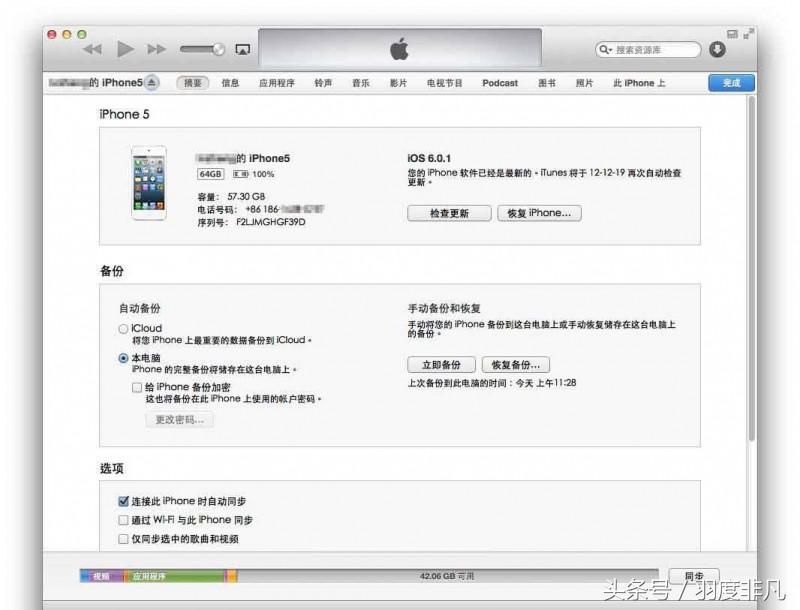Open the Podcast tab
The height and width of the screenshot is (610, 800).
(x=499, y=84)
